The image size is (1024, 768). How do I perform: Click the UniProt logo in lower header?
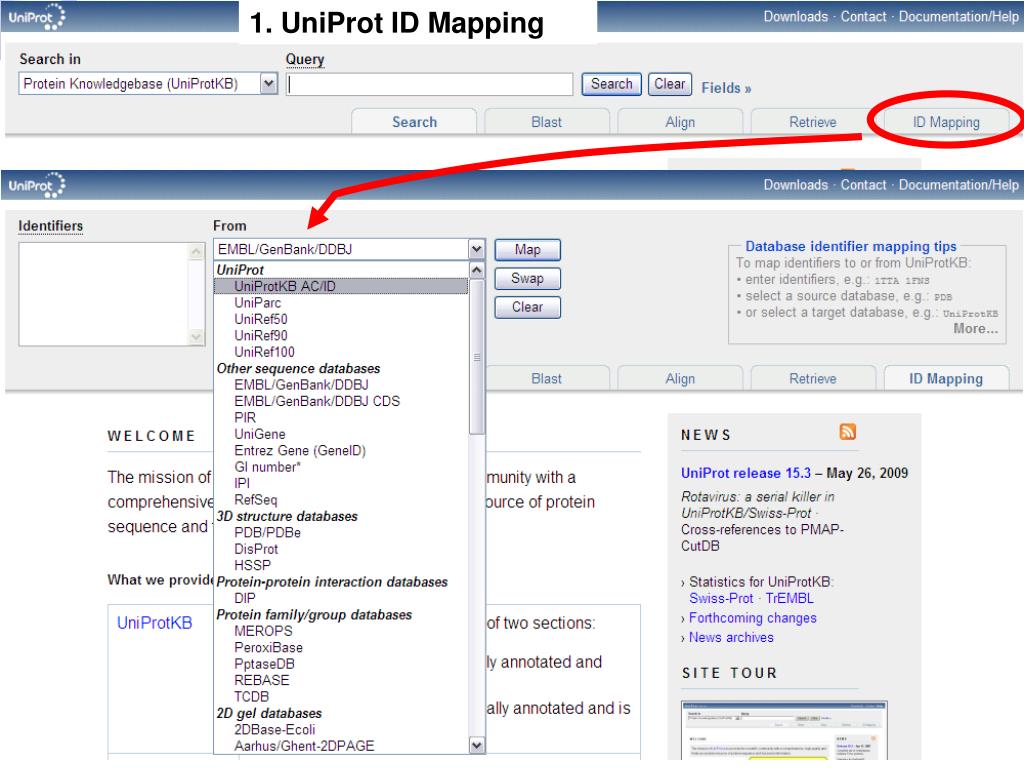(37, 185)
